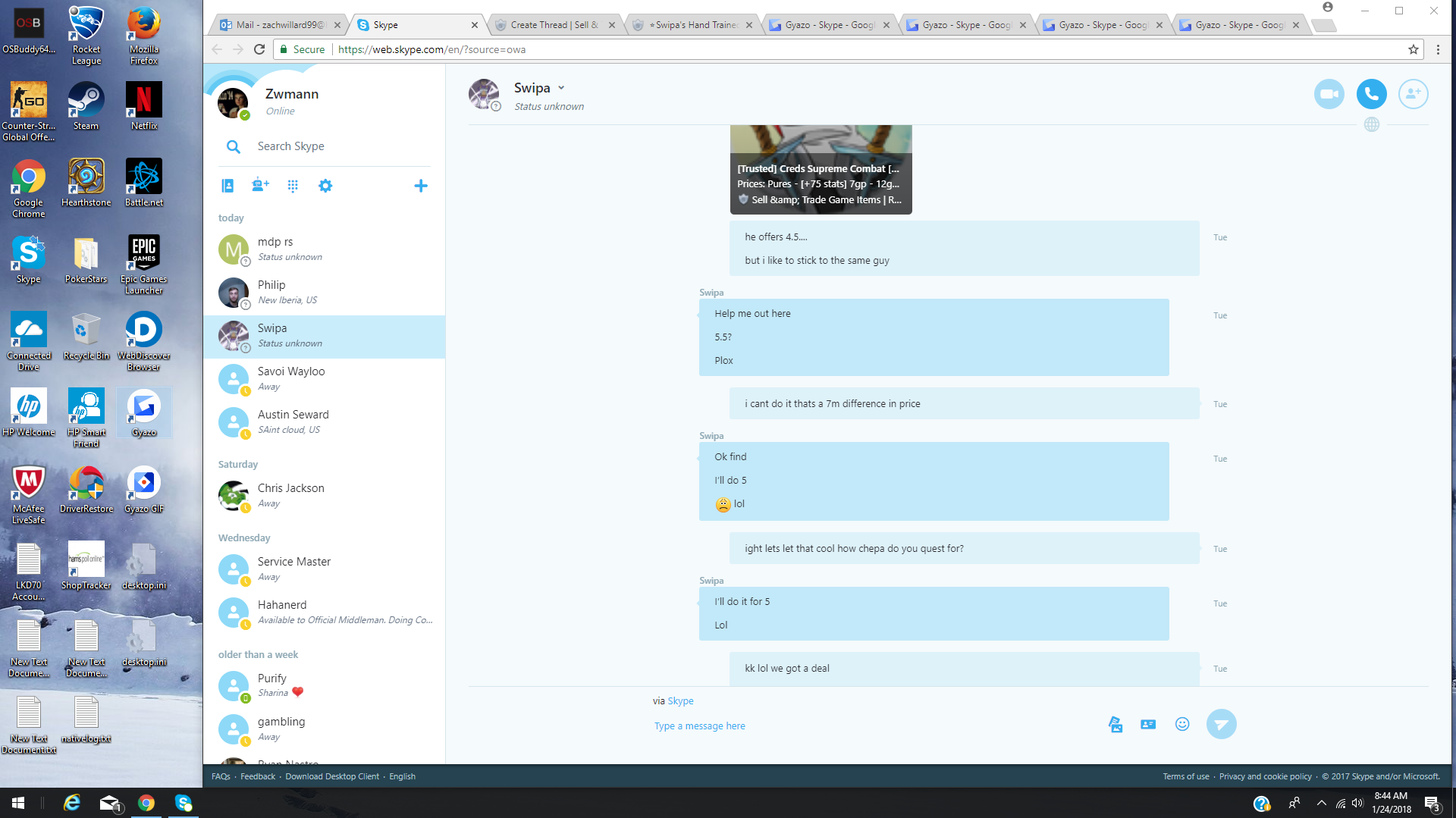The image size is (1456, 818).
Task: Open the Service Master conversation
Action: pyautogui.click(x=325, y=569)
